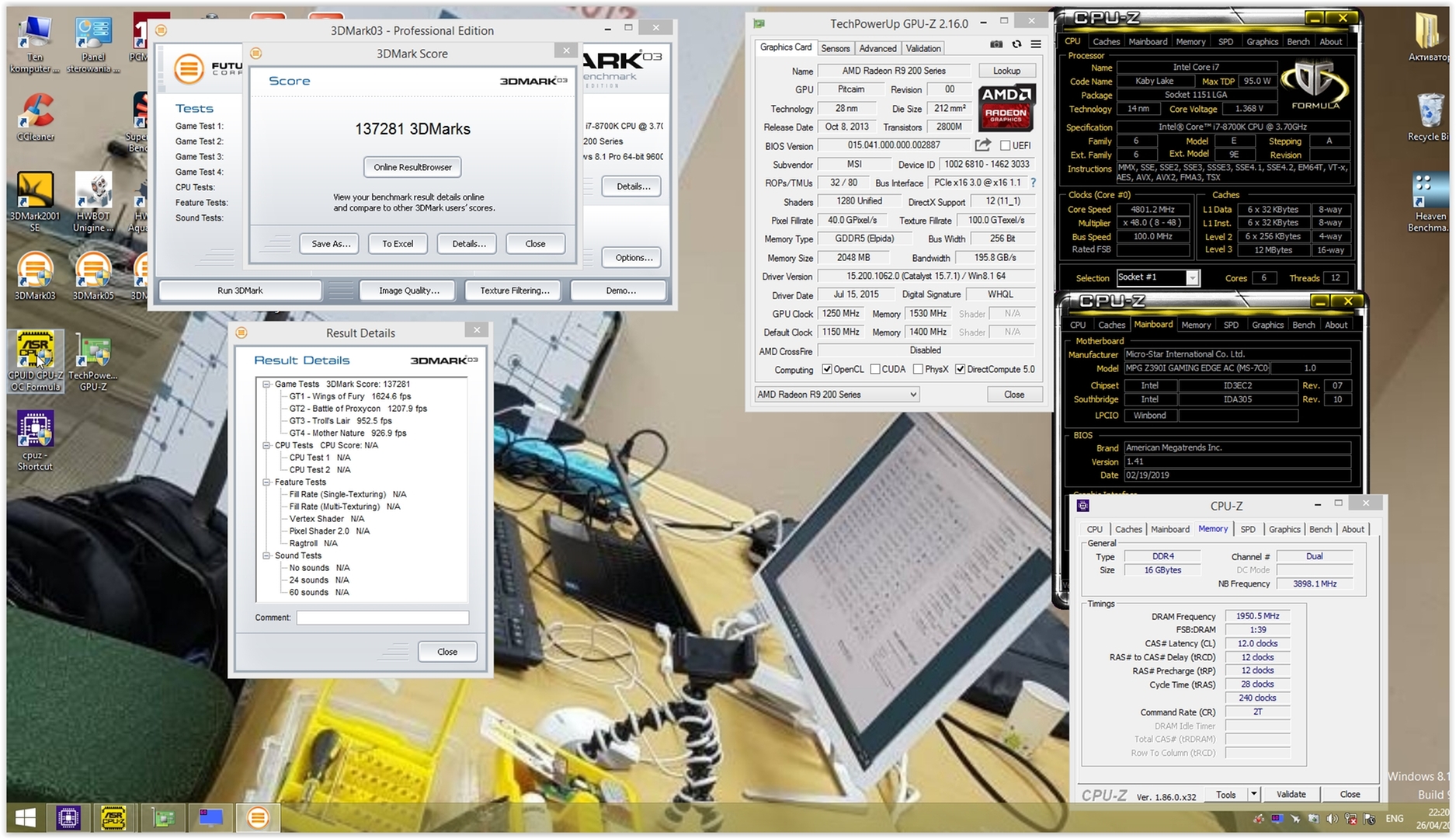Open the GPU-Z hamburger menu
The width and height of the screenshot is (1456, 839).
(1036, 44)
